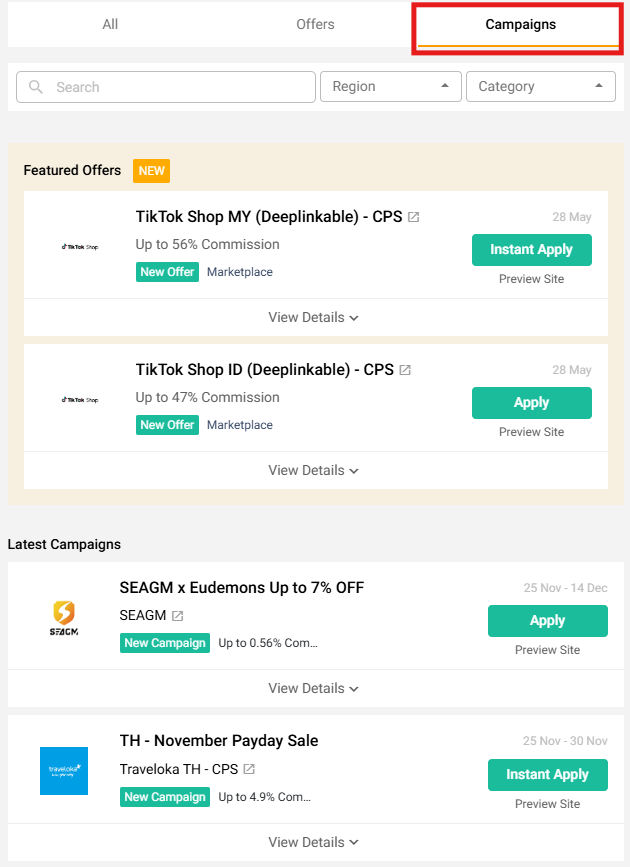Screen dimensions: 630x867
Task: Open the Region dropdown filter
Action: point(390,87)
